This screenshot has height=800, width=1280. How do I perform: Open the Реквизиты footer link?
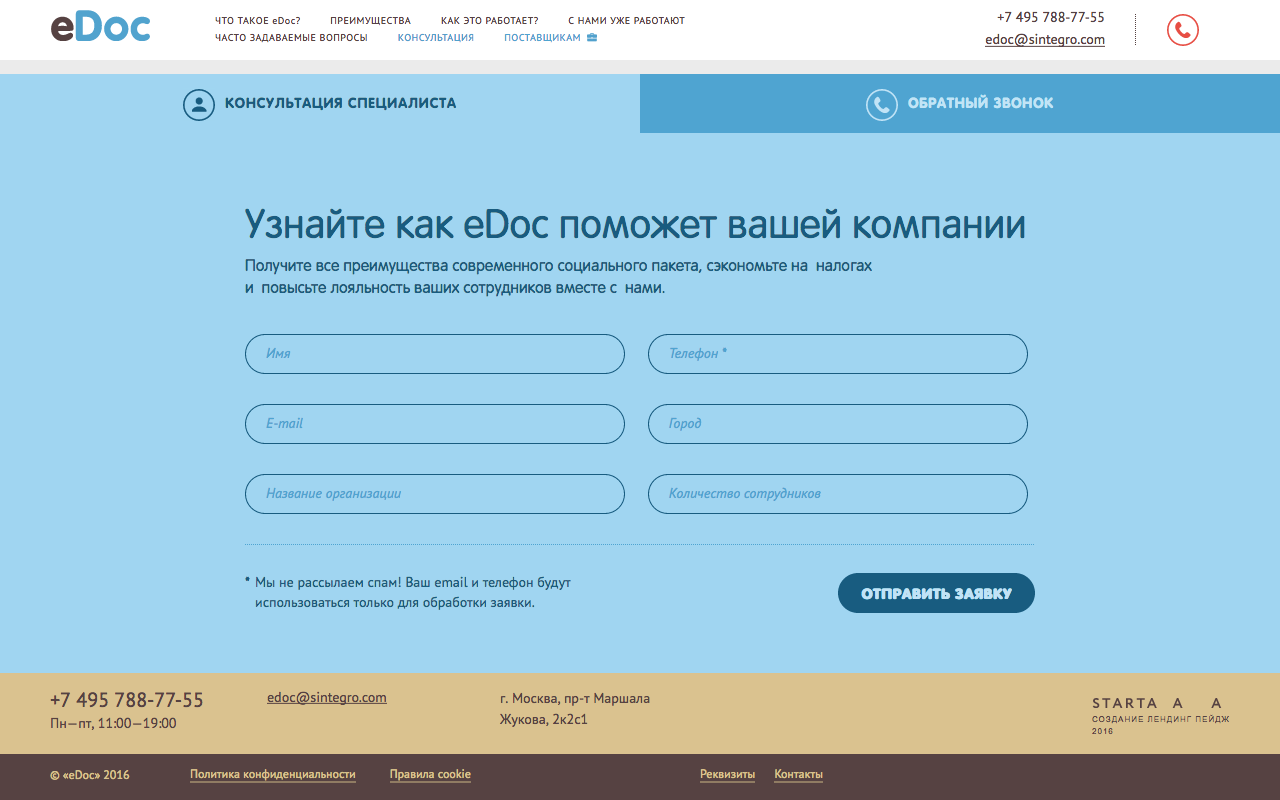(727, 775)
